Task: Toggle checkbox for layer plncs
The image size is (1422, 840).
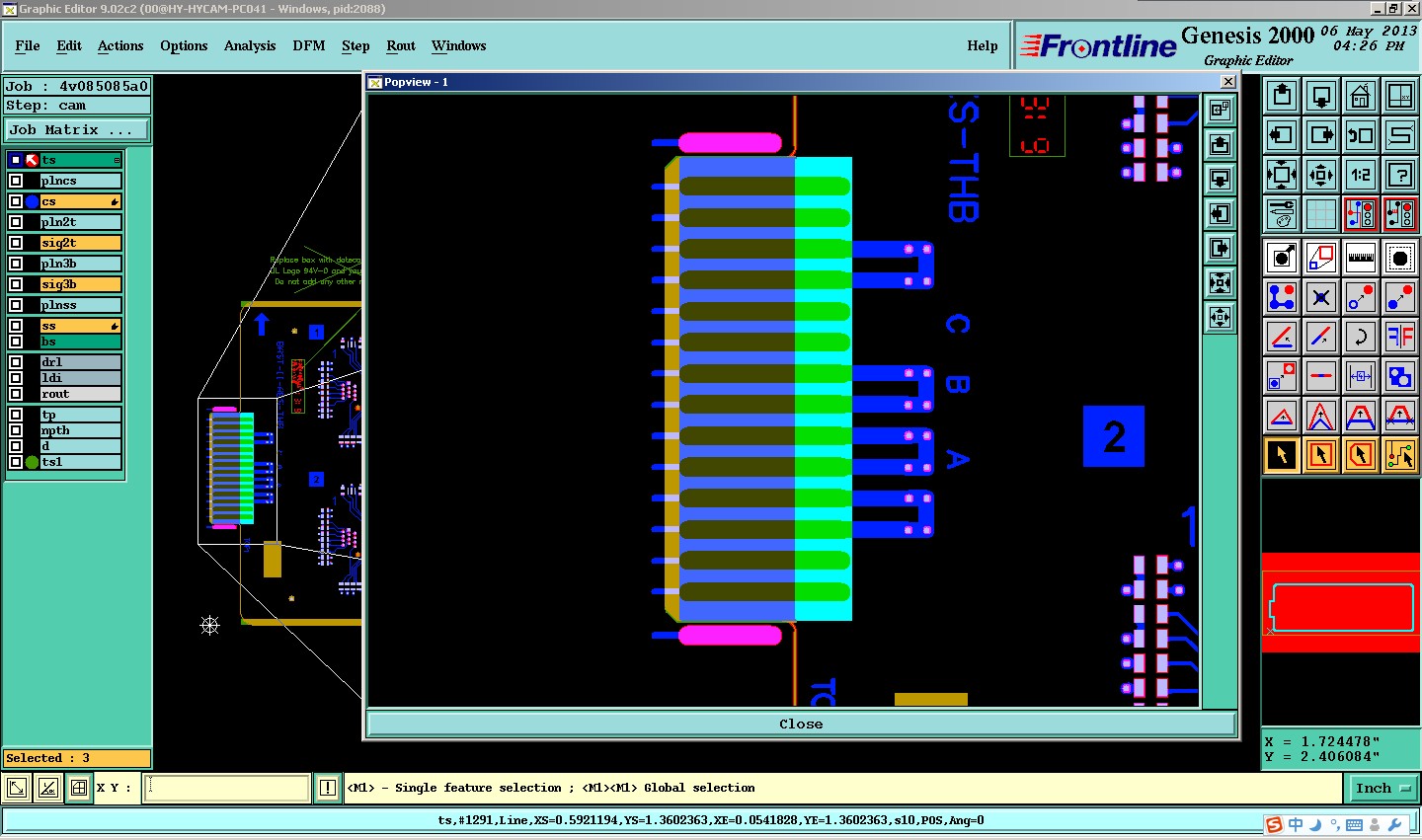Action: click(x=16, y=181)
